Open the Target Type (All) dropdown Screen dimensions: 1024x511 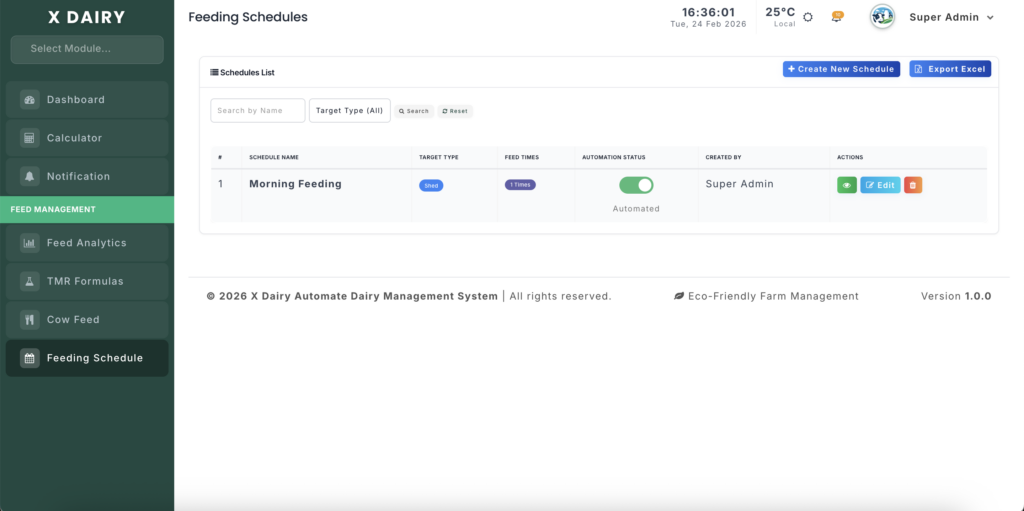(349, 111)
